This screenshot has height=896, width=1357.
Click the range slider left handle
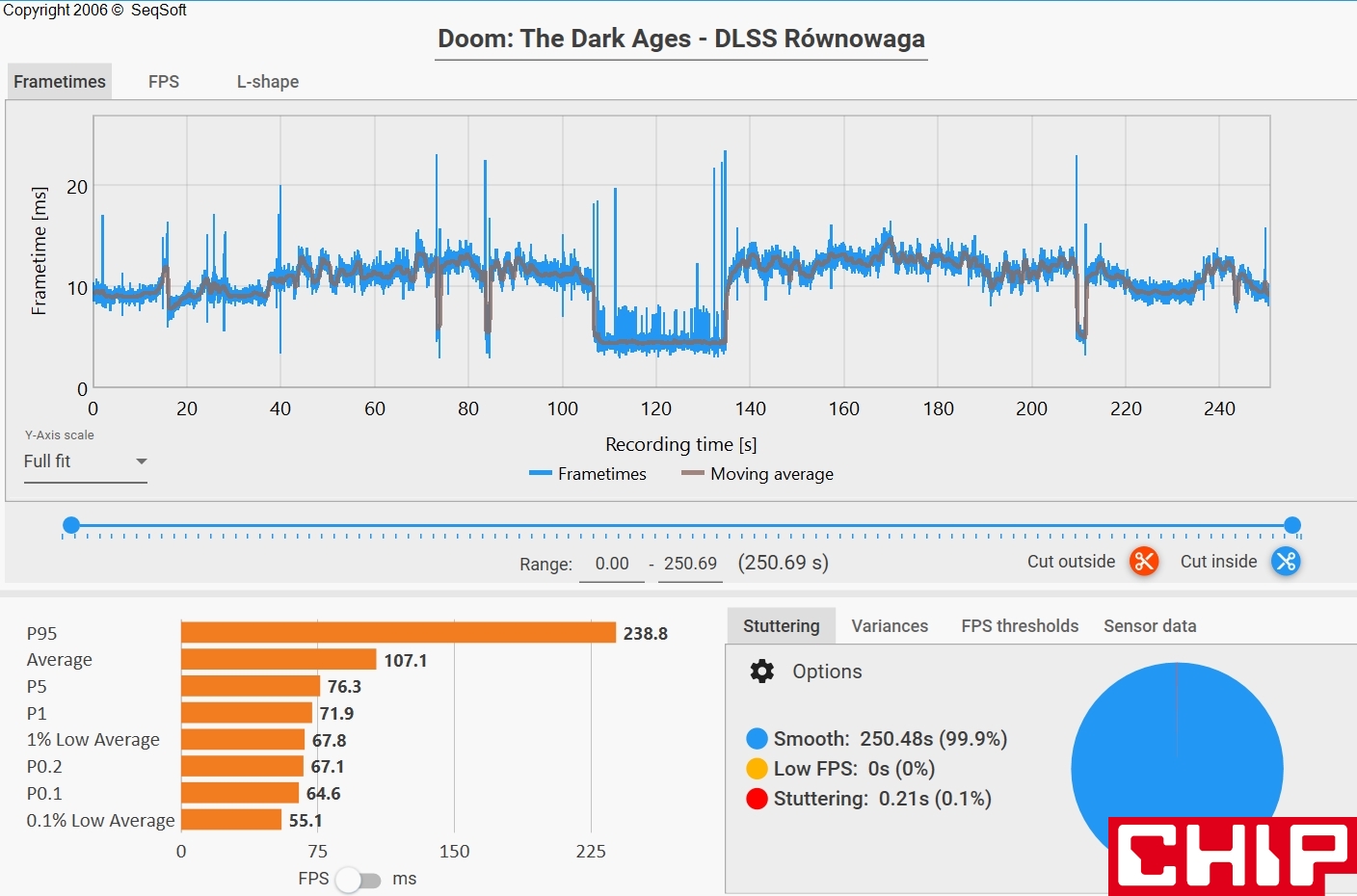point(71,525)
